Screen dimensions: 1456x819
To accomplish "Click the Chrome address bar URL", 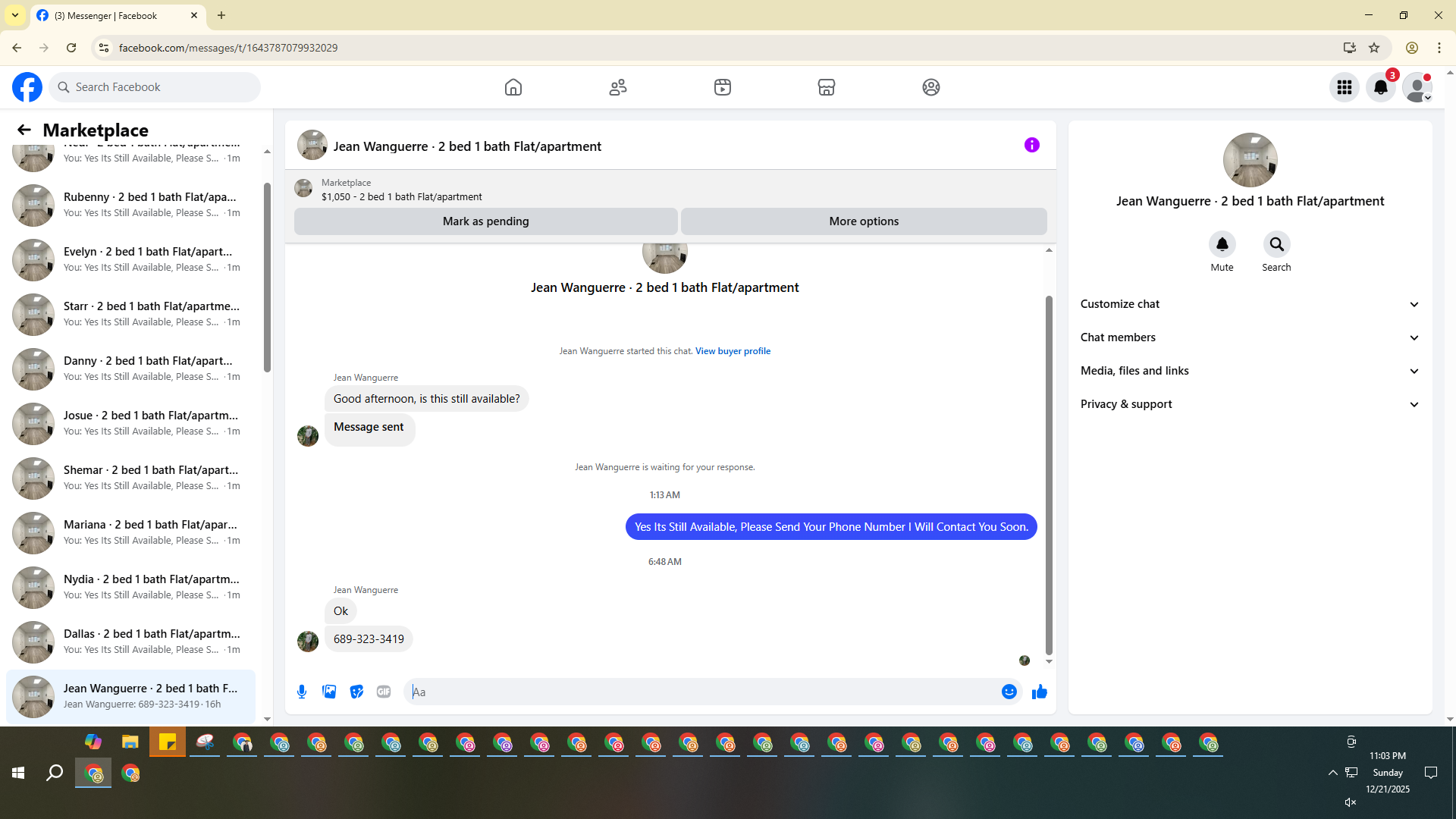I will [228, 48].
